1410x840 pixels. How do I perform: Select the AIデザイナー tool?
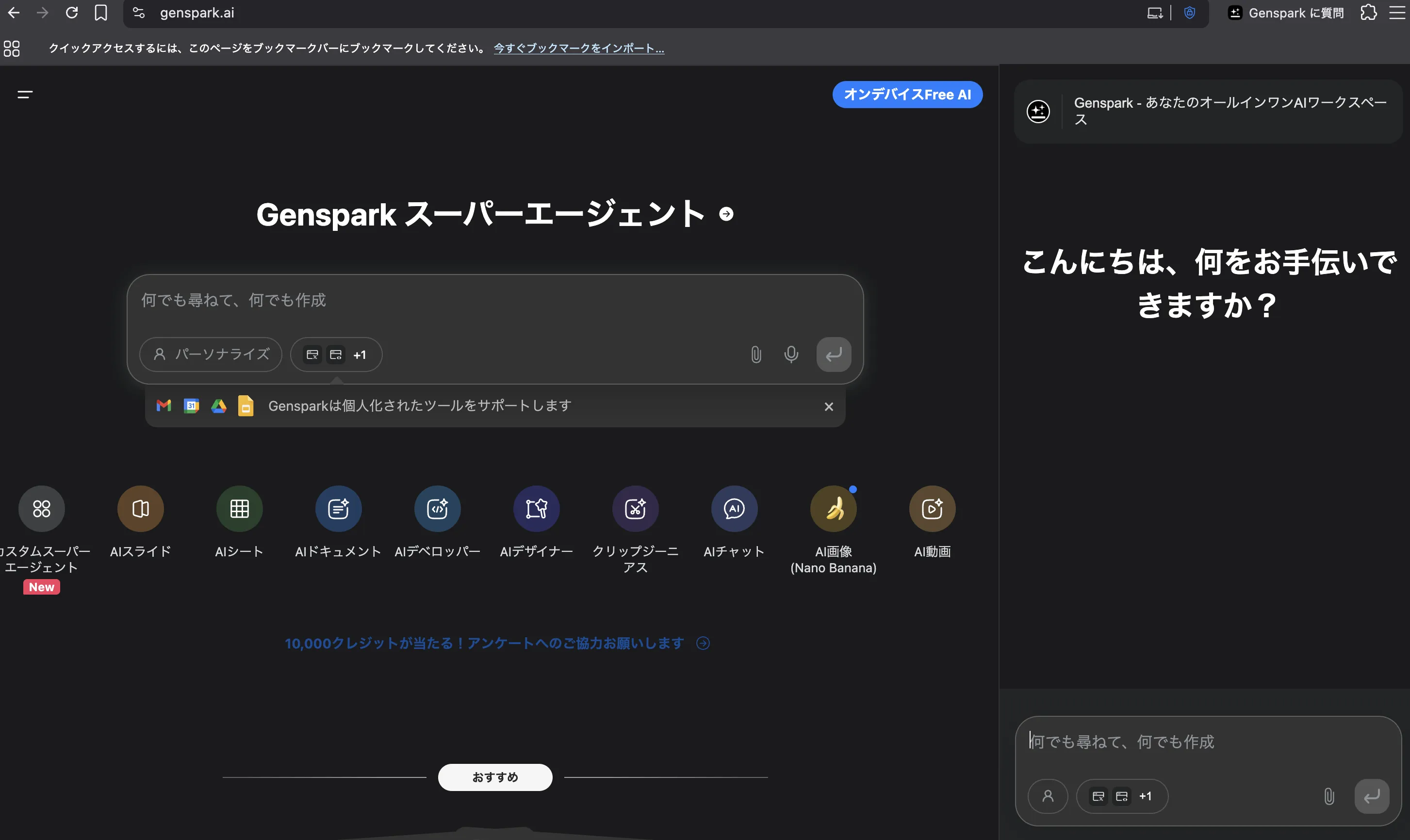point(536,508)
